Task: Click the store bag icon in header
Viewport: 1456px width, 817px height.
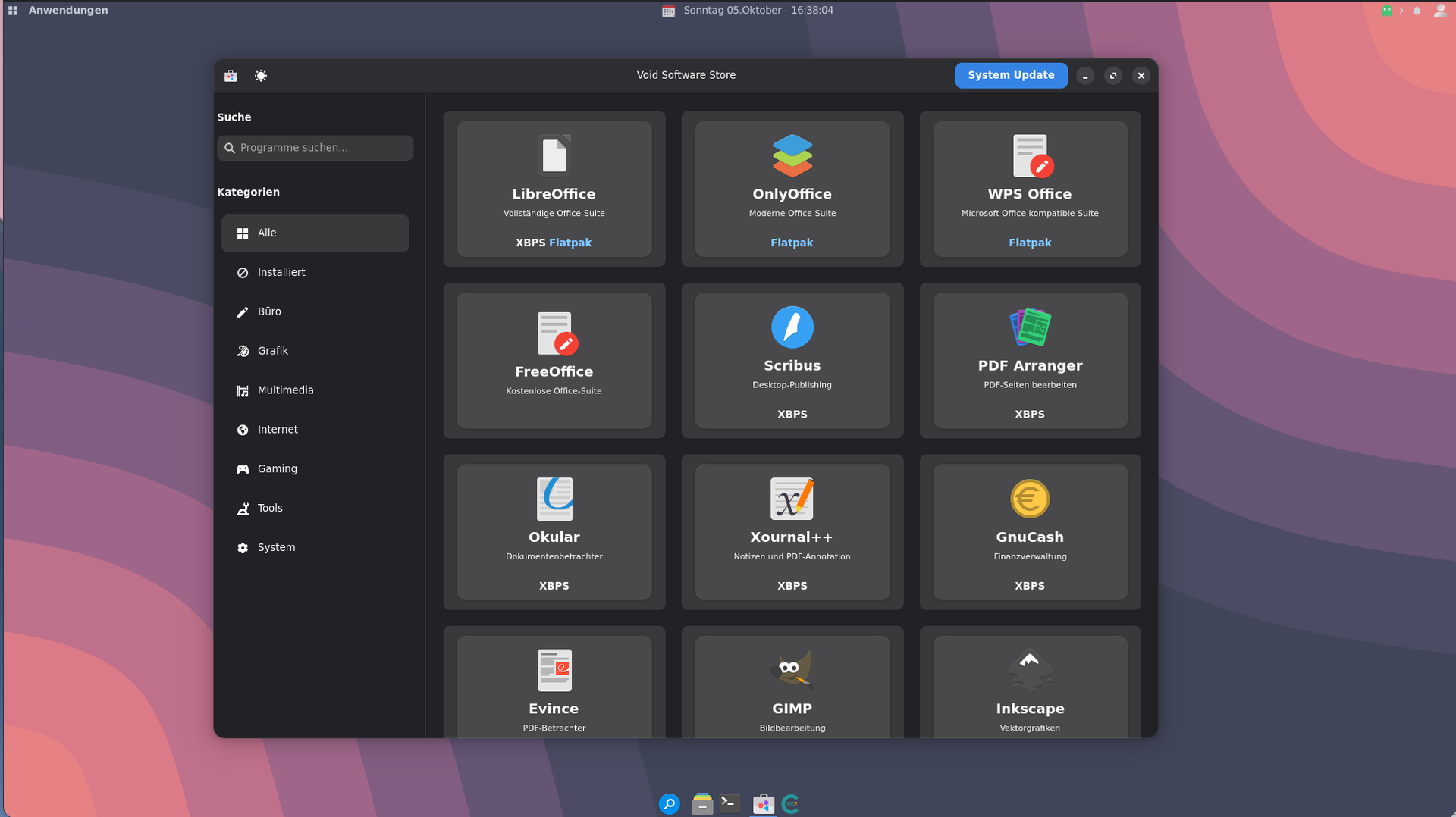Action: [231, 76]
